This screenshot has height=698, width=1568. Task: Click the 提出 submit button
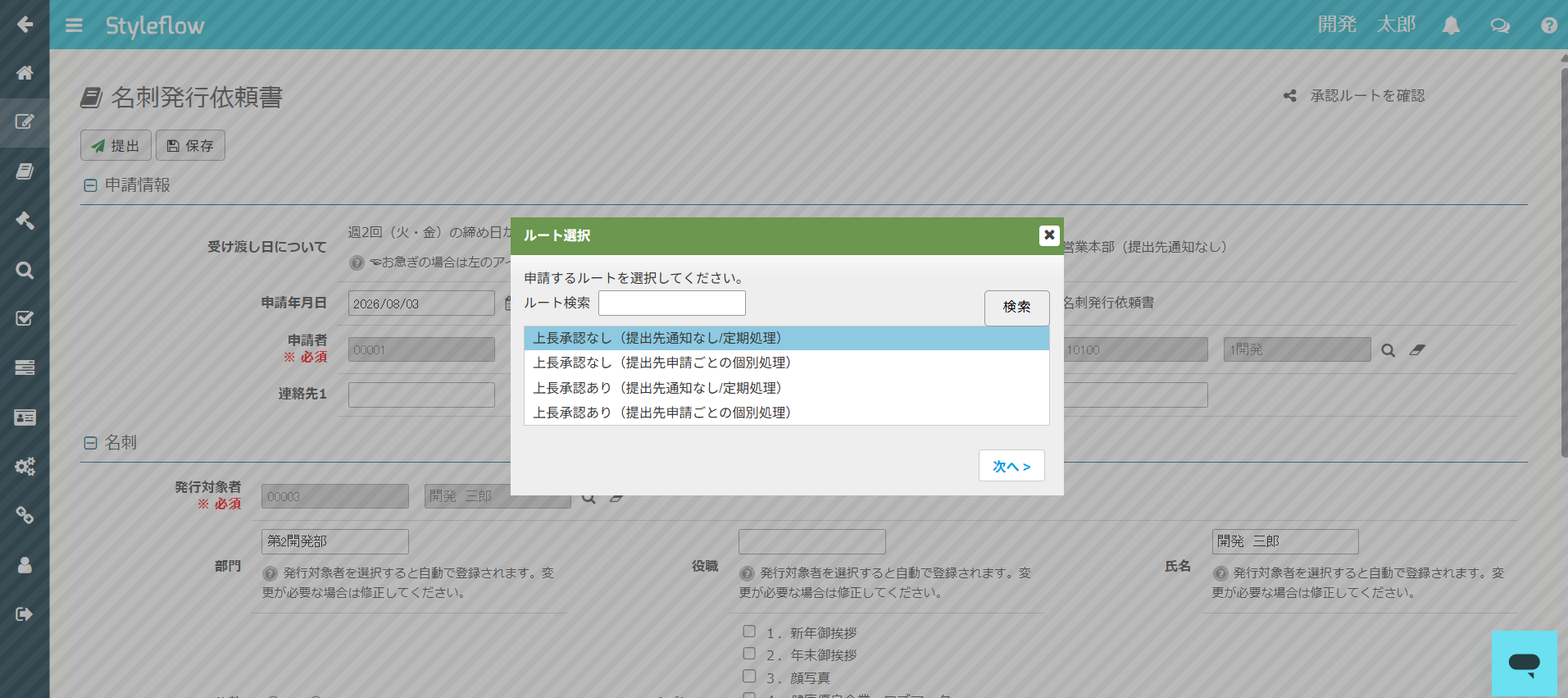tap(116, 145)
